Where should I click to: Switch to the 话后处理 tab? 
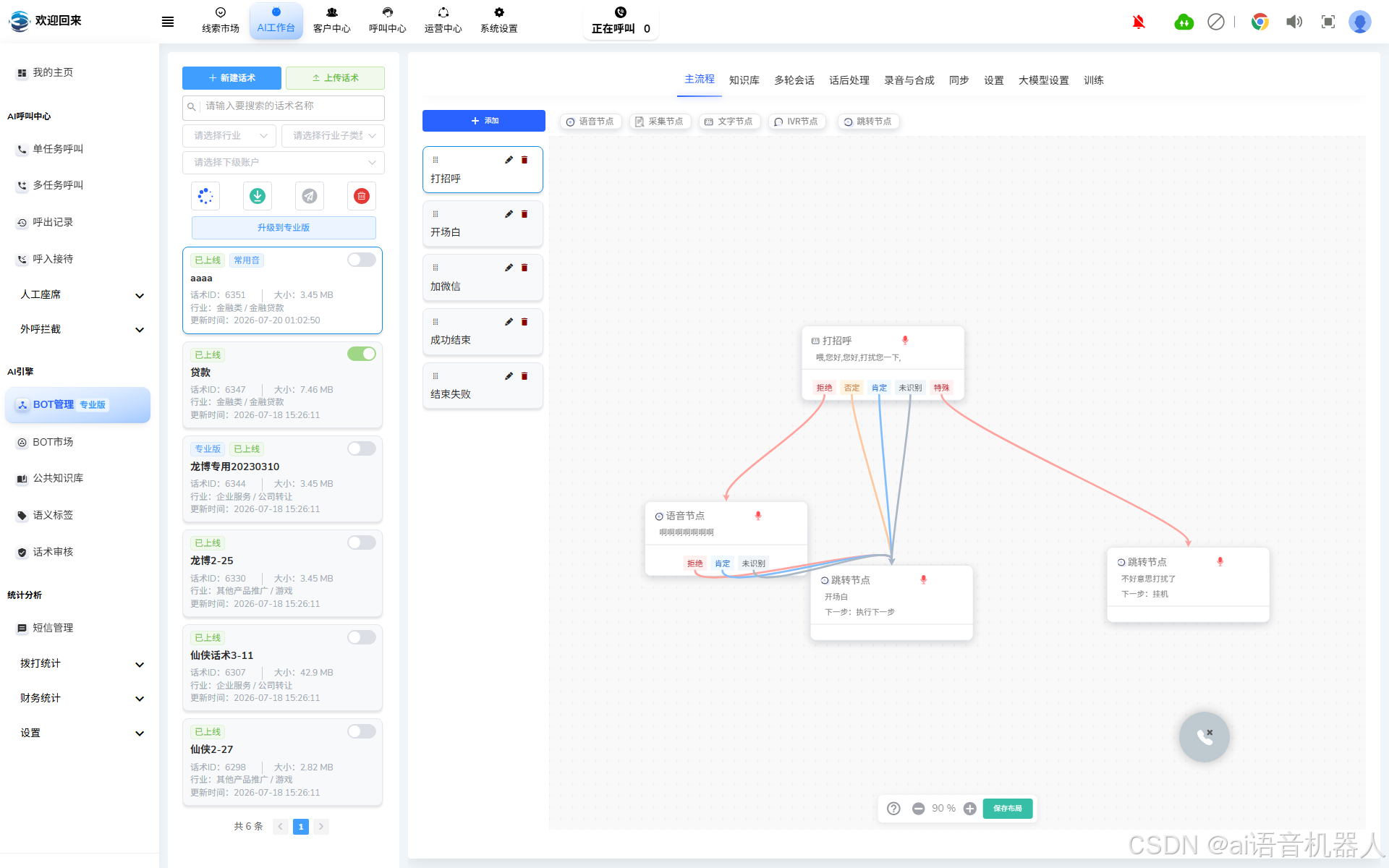849,80
